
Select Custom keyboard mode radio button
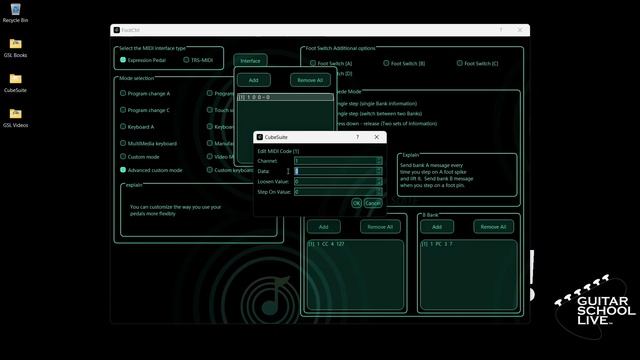pos(210,170)
